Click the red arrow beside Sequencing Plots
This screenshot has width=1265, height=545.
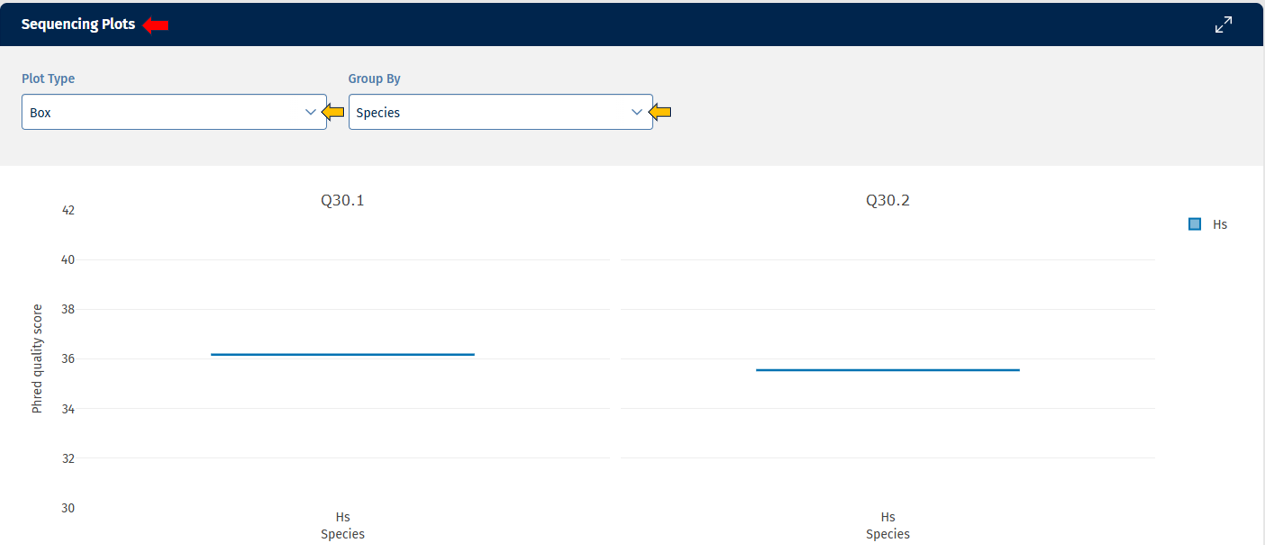click(155, 25)
